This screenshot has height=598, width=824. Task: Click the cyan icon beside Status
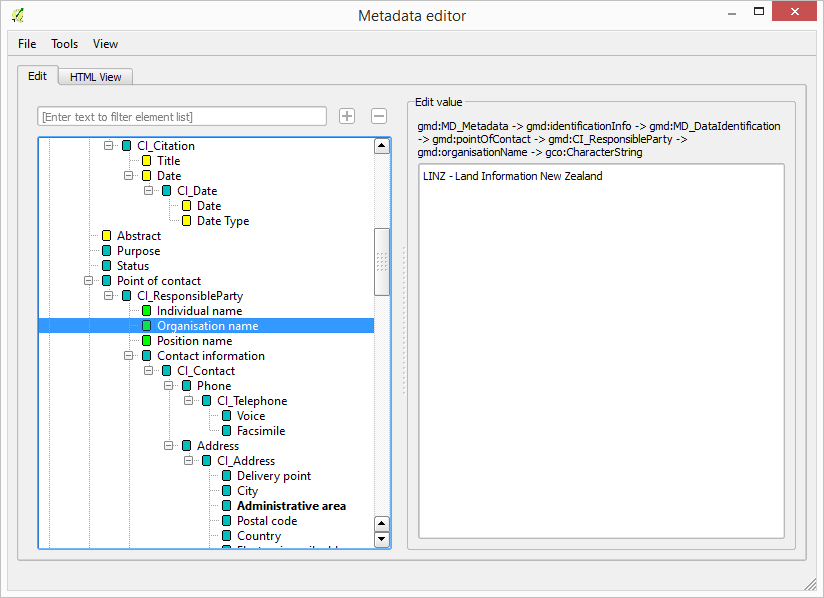click(107, 266)
